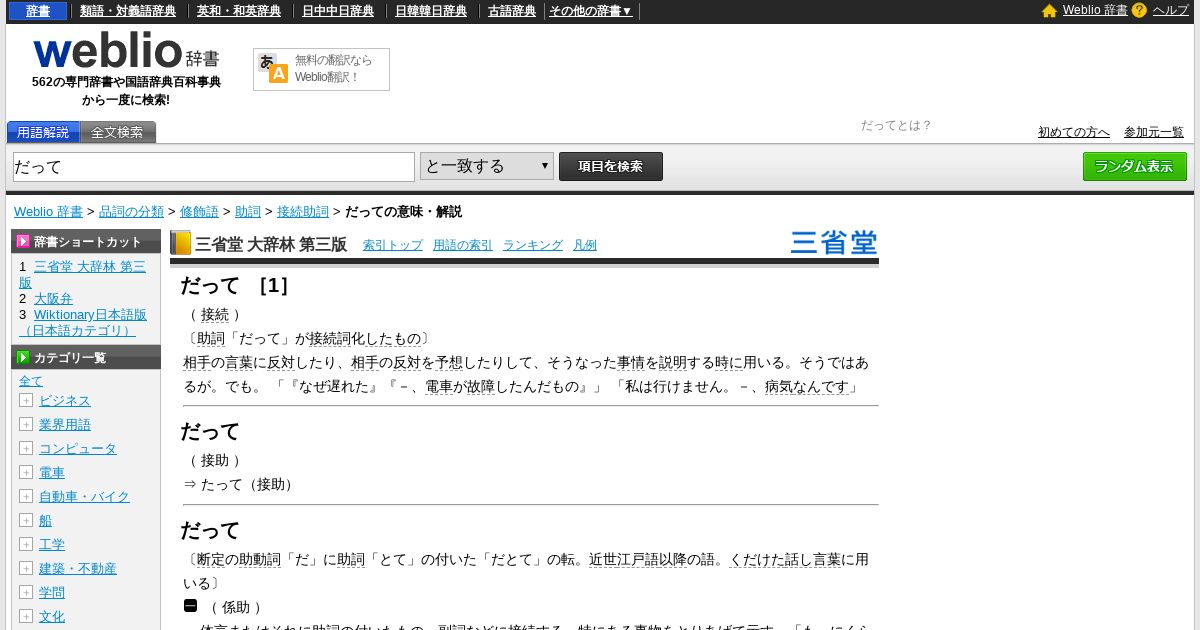Expand the 電車 category plus box
The height and width of the screenshot is (630, 1200).
pos(26,472)
